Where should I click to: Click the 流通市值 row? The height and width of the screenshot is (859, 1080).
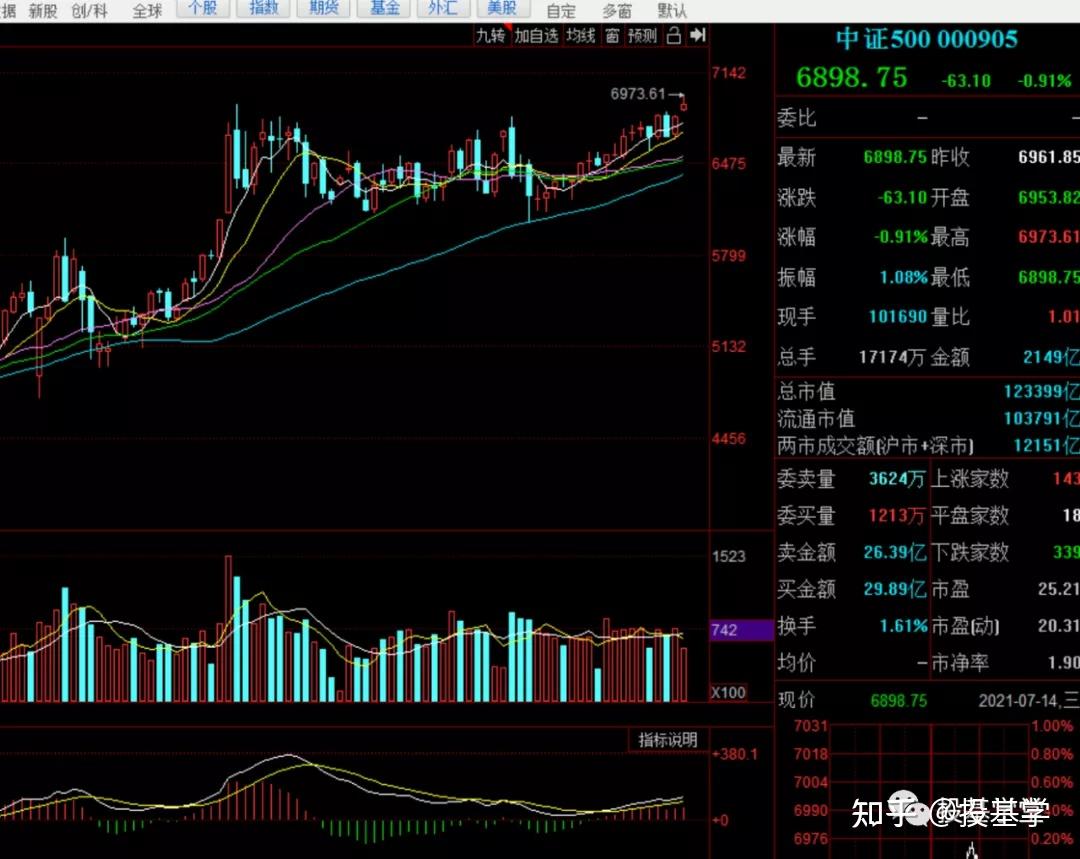click(927, 418)
